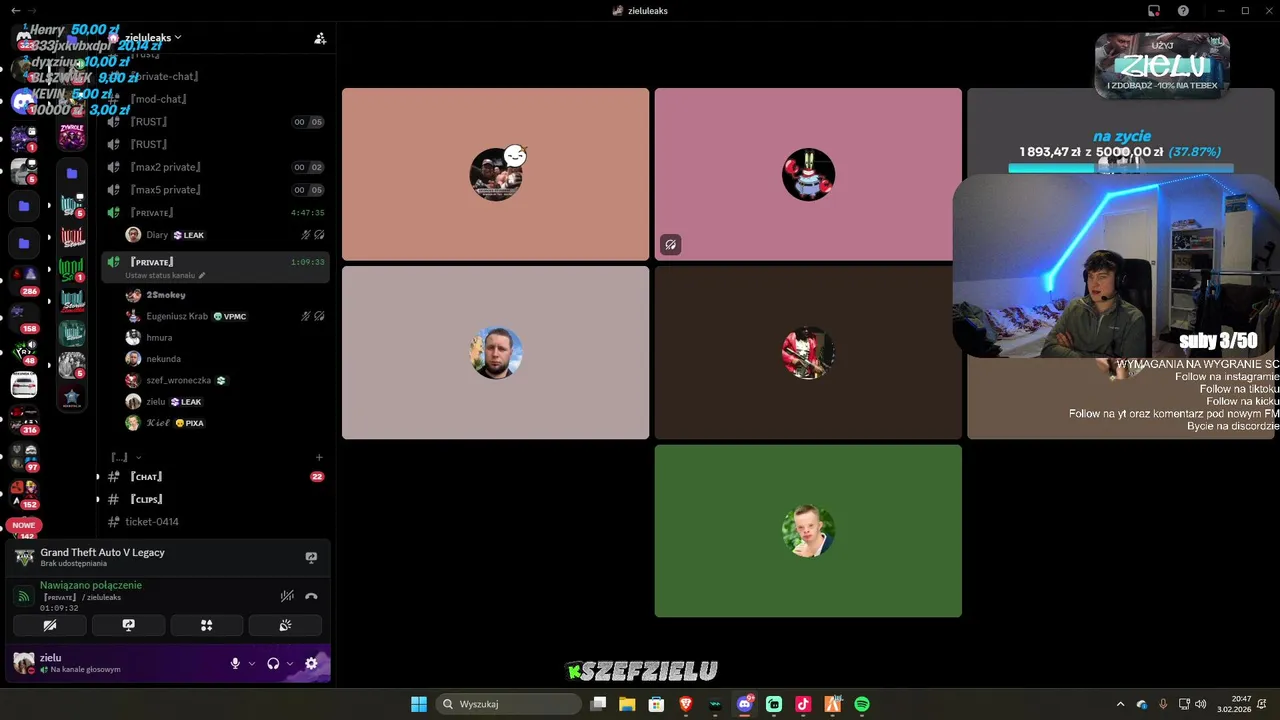
Task: Go back using title bar left arrow
Action: (x=15, y=10)
